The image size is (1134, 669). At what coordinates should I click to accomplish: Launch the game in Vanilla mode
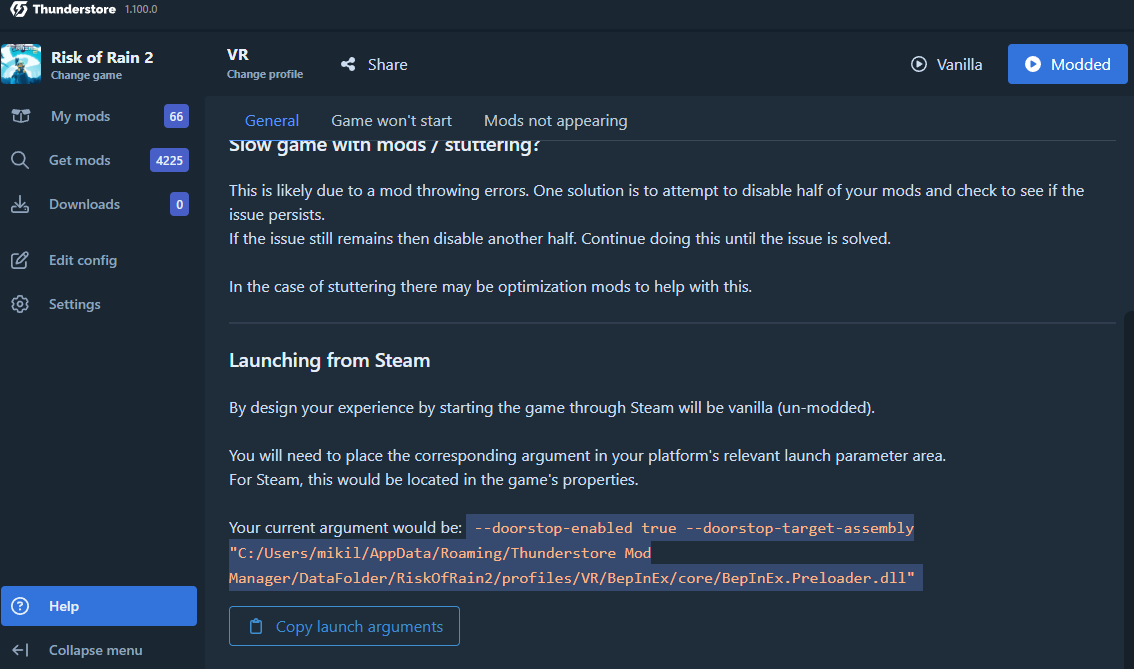946,64
